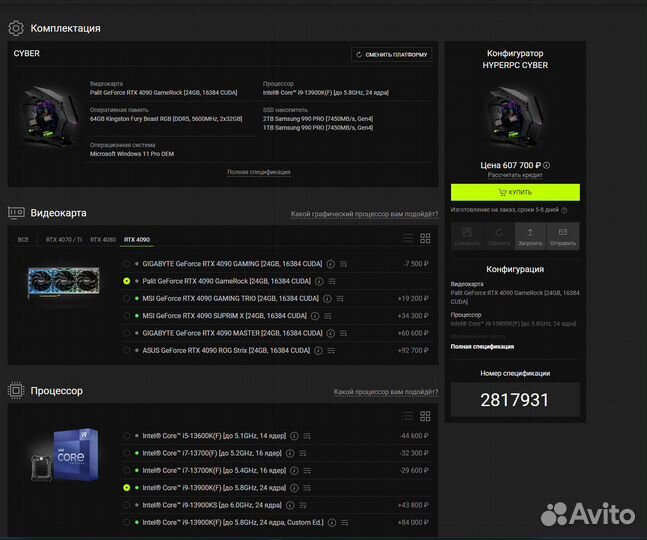Click the Сменить платформу button
The height and width of the screenshot is (540, 647).
[x=392, y=54]
